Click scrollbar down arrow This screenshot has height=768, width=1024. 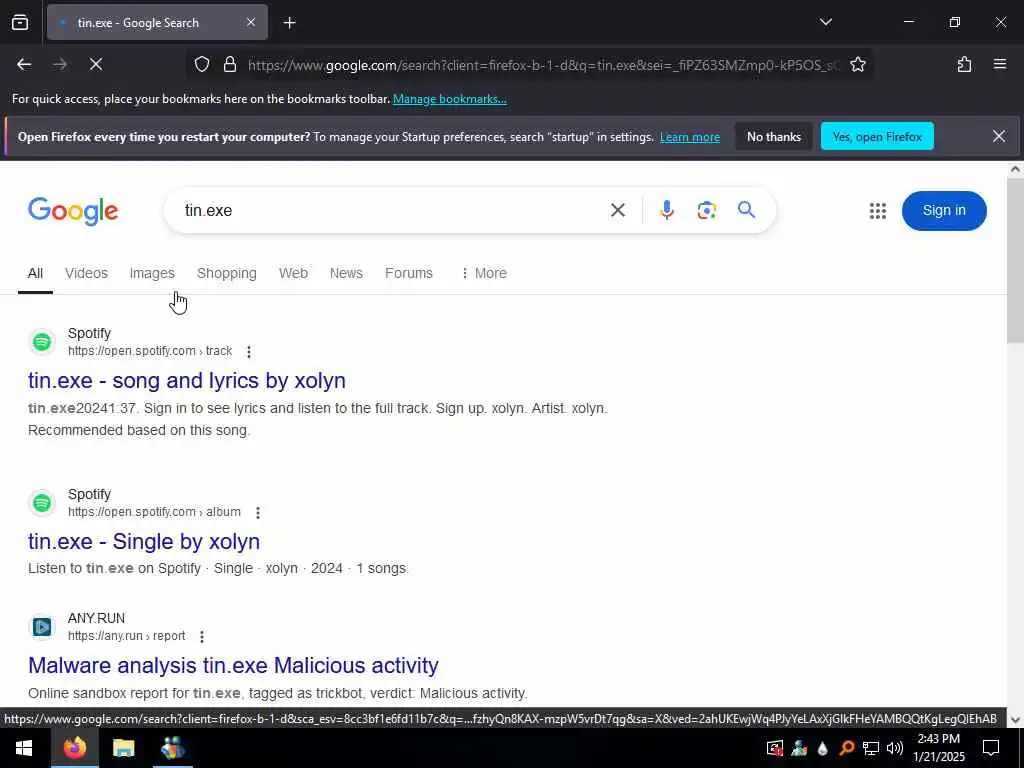pos(1015,720)
